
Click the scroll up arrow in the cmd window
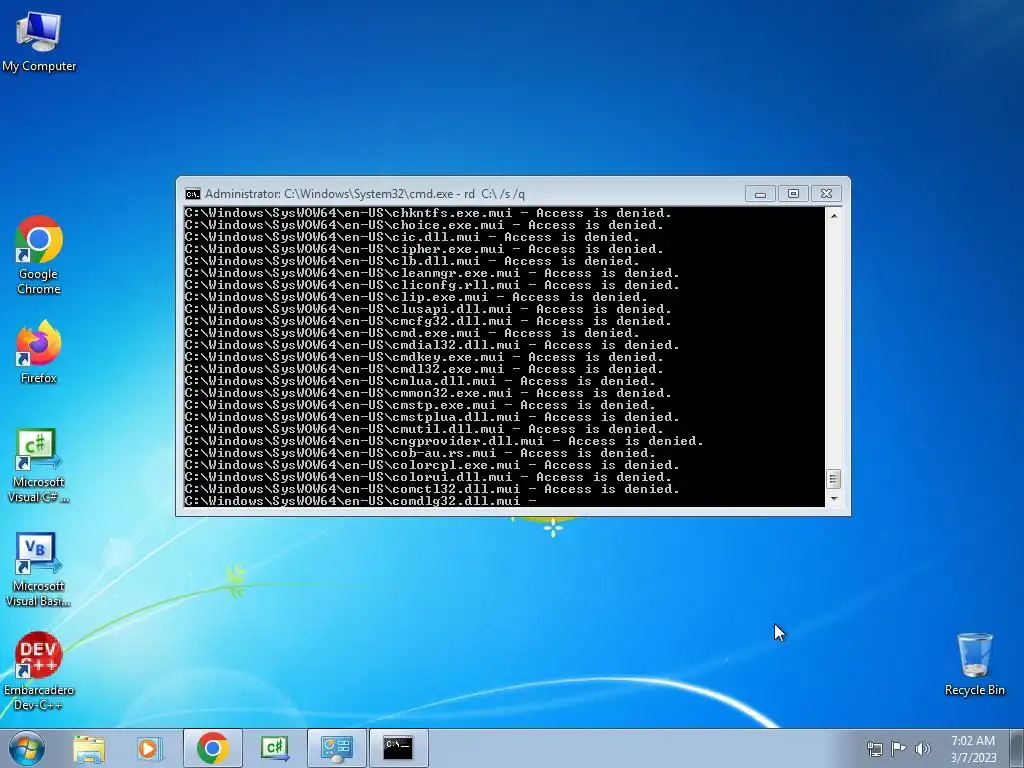(x=833, y=215)
